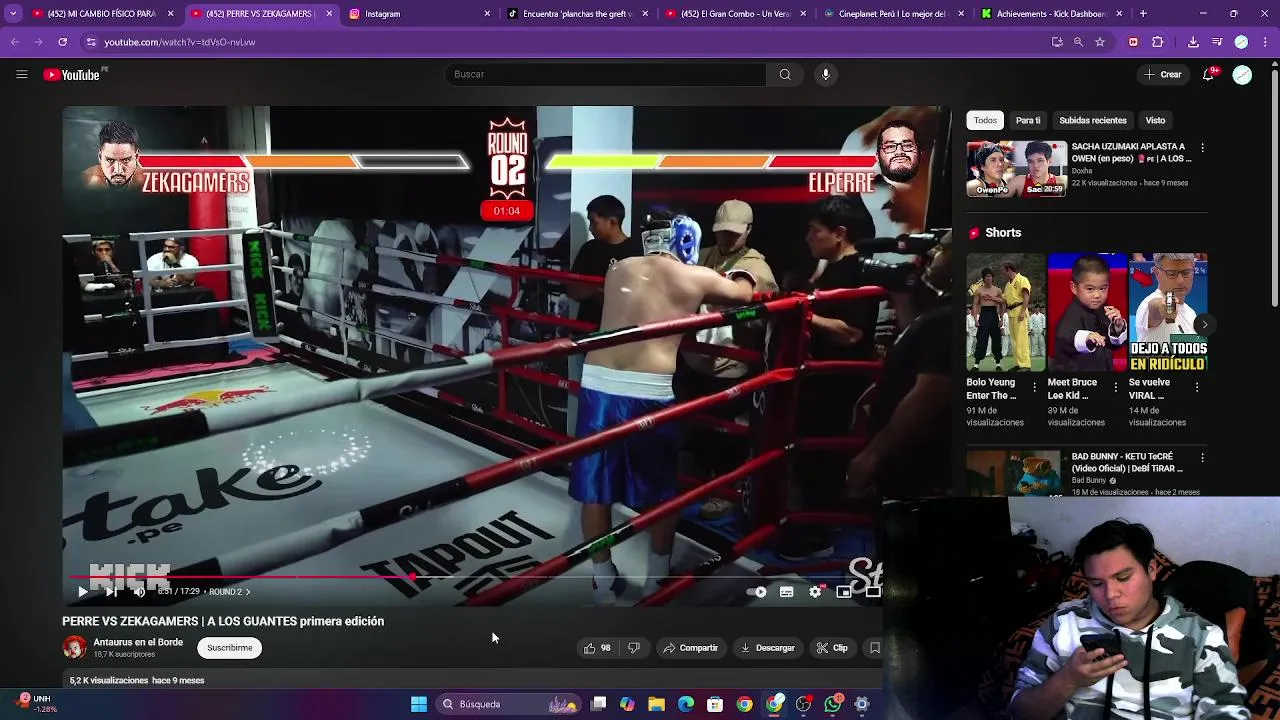
Task: Switch to the Instagram browser tab
Action: pos(420,14)
